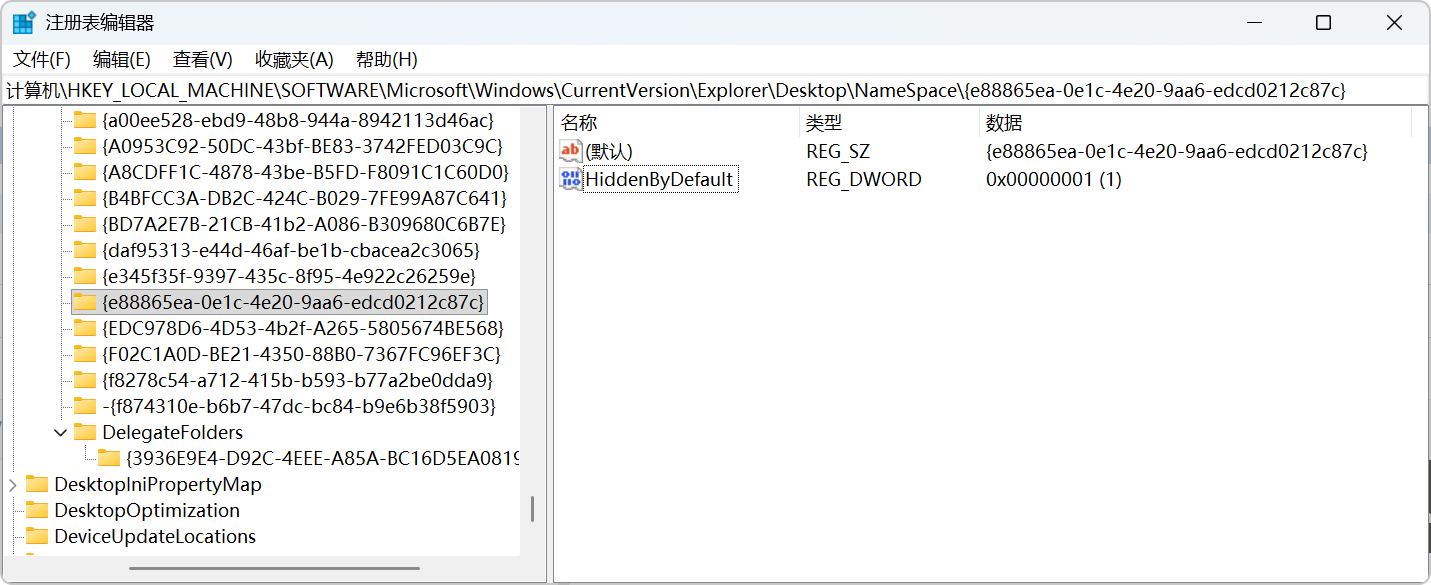Click the DelegateFolders folder icon

coord(85,433)
